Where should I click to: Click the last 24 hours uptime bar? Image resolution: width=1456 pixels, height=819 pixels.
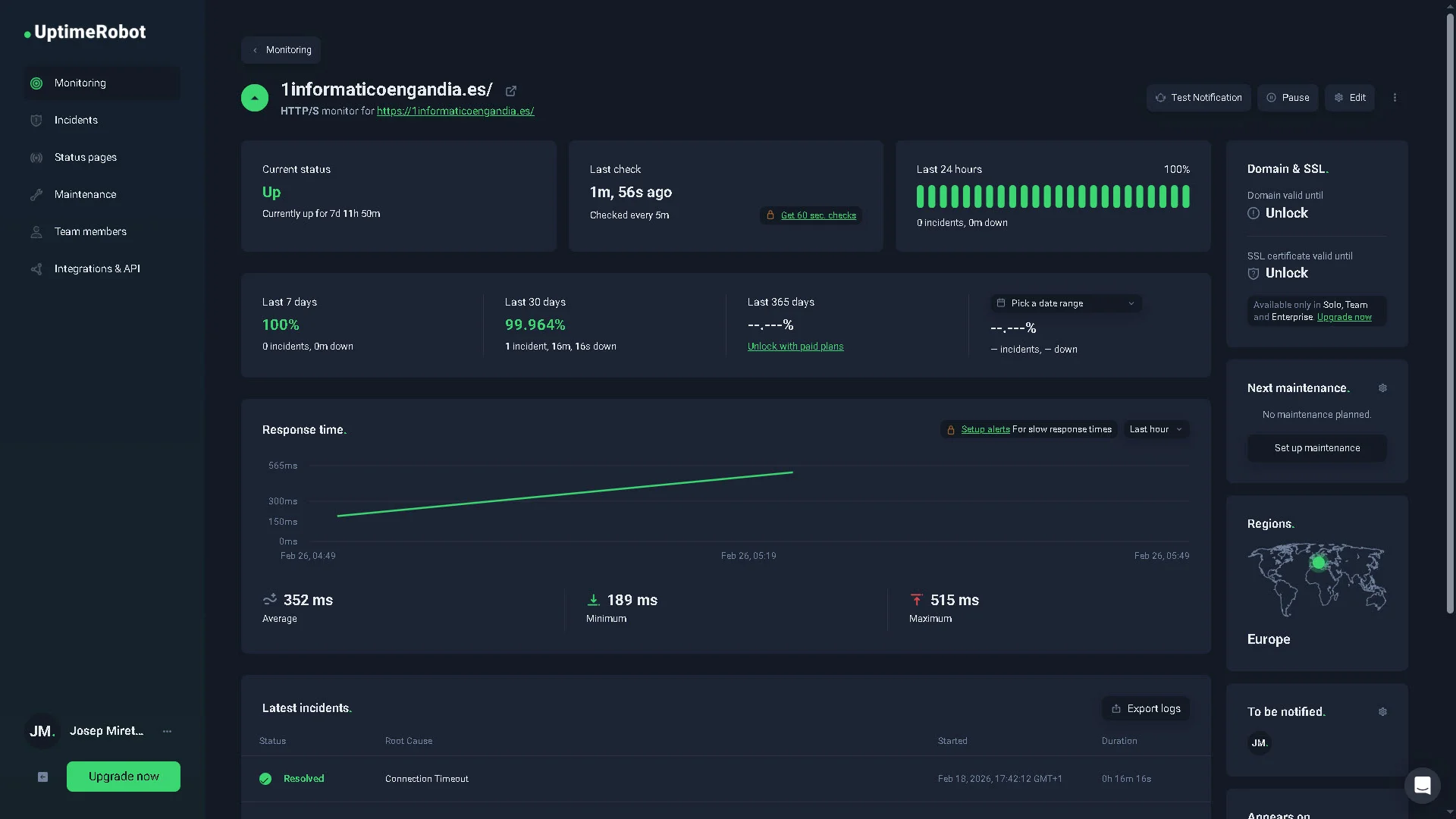(1053, 197)
